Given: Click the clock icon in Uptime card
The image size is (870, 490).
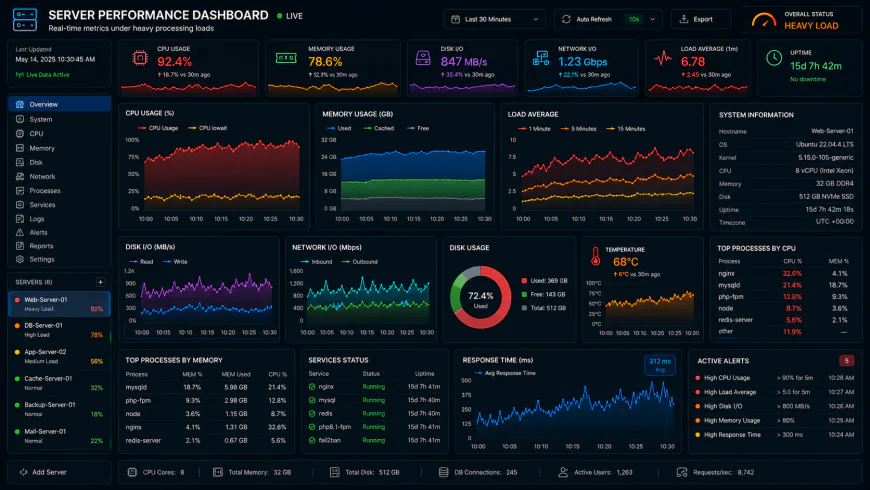Looking at the screenshot, I should 774,58.
